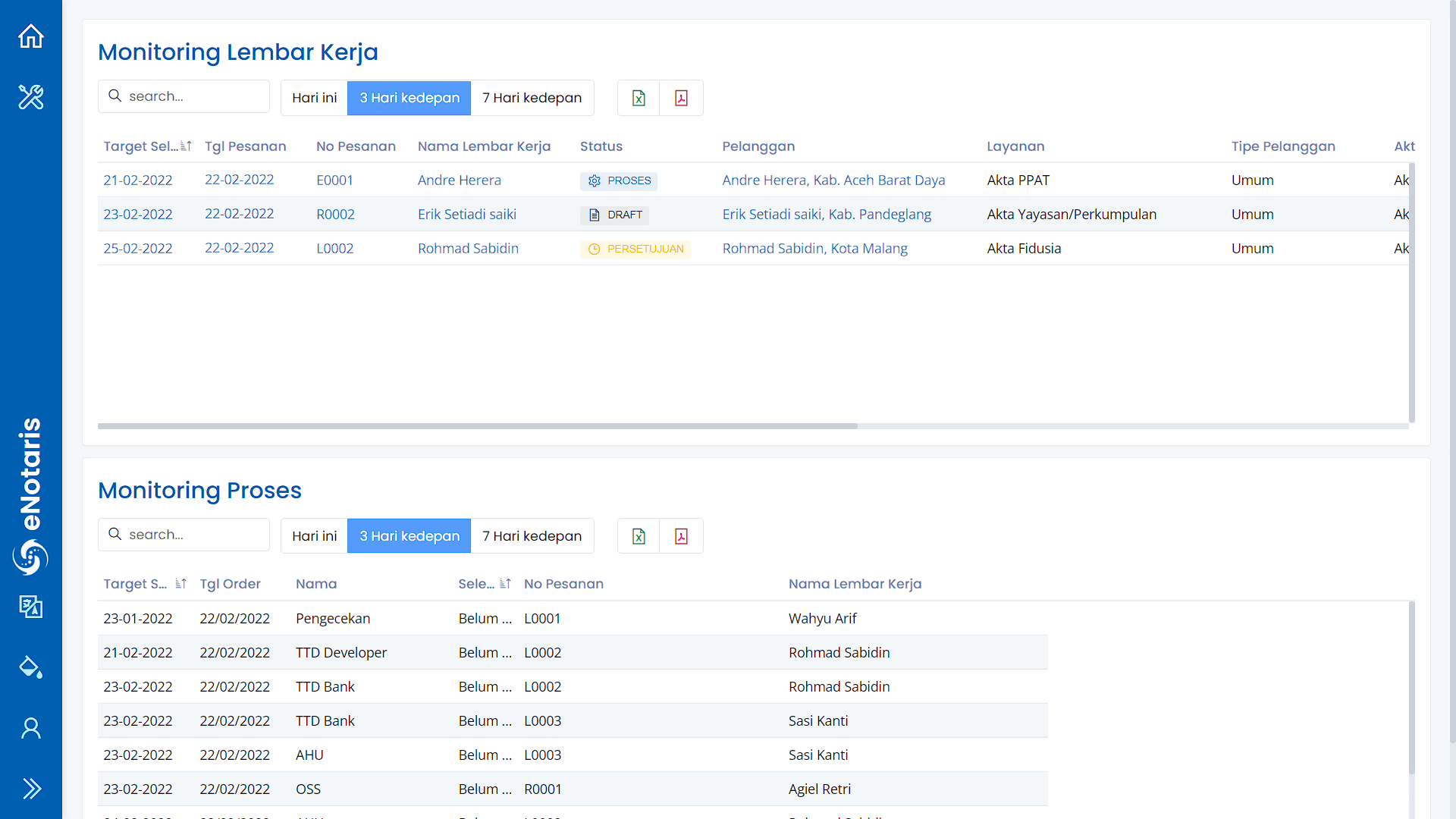Select 3 Hari kedepan in Monitoring Proses

(x=409, y=536)
